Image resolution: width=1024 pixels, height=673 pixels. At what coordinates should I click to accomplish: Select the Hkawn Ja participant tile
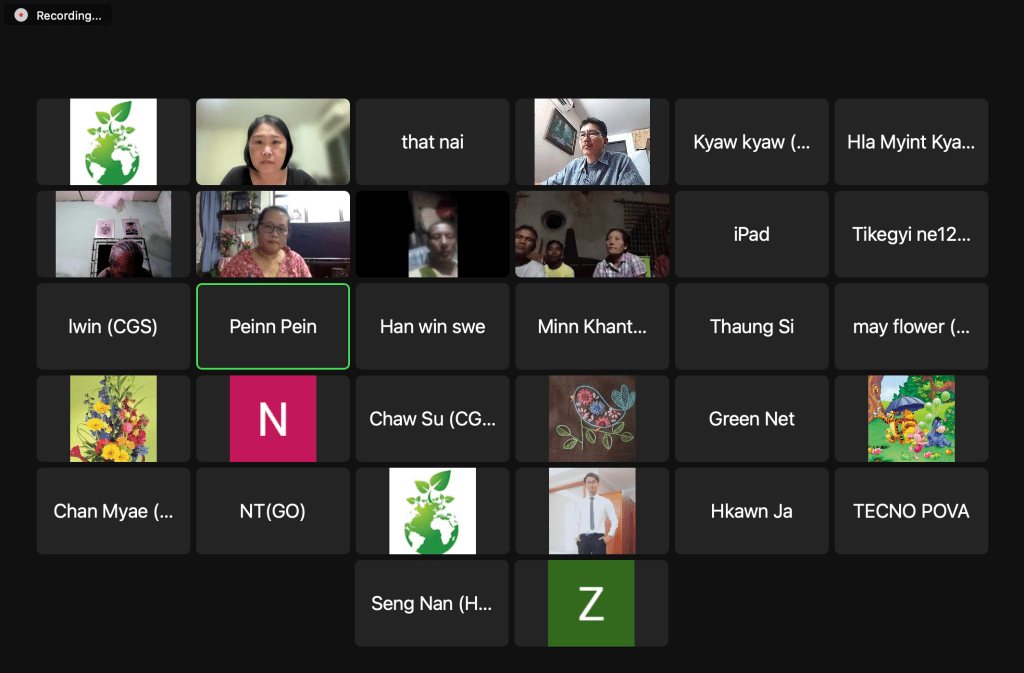click(x=752, y=511)
